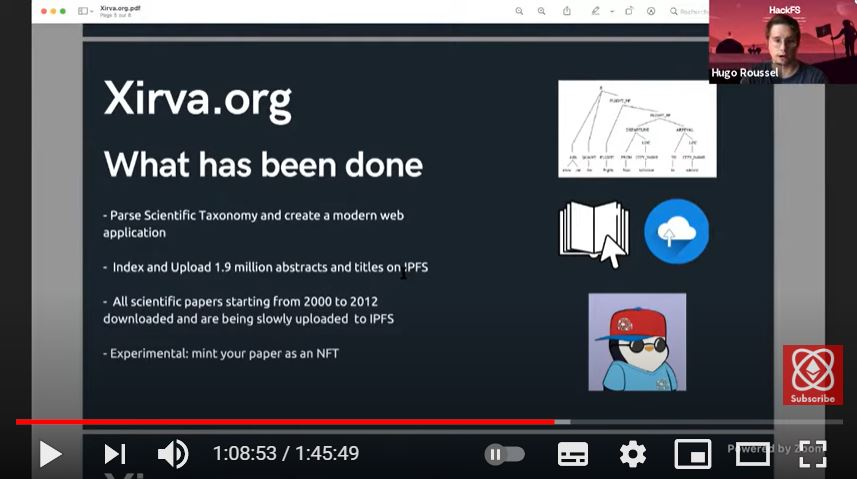857x479 pixels.
Task: Click the penguin NFT image
Action: (x=637, y=342)
